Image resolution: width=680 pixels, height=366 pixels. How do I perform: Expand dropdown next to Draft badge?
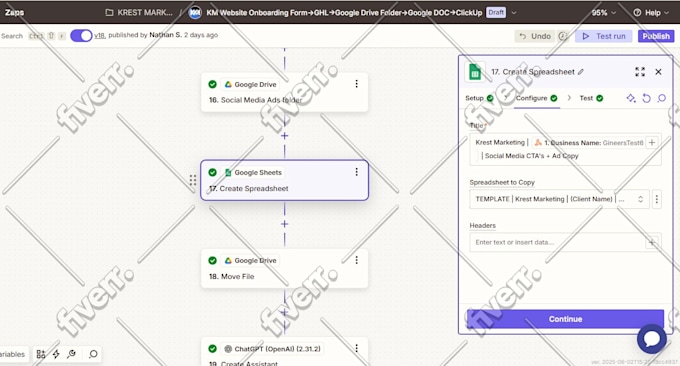[514, 13]
